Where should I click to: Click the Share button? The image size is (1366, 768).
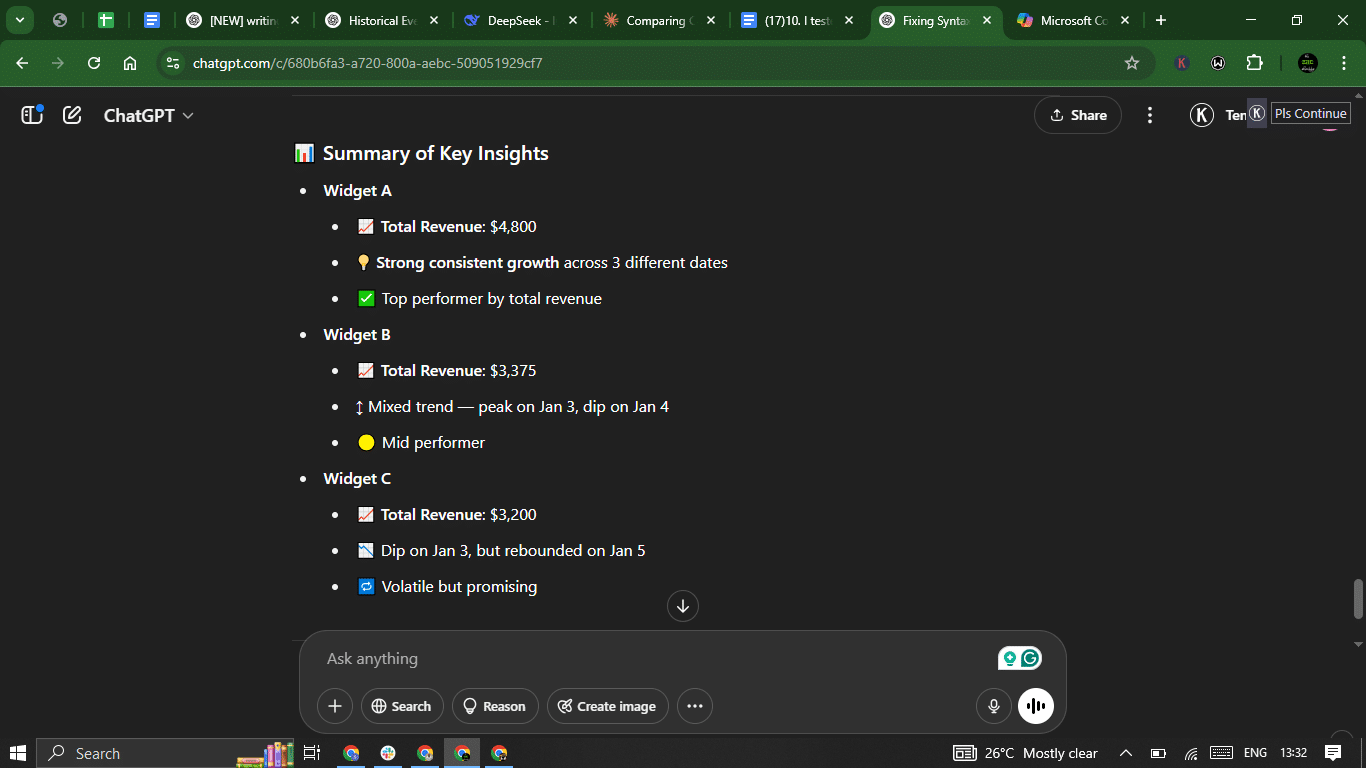1078,115
